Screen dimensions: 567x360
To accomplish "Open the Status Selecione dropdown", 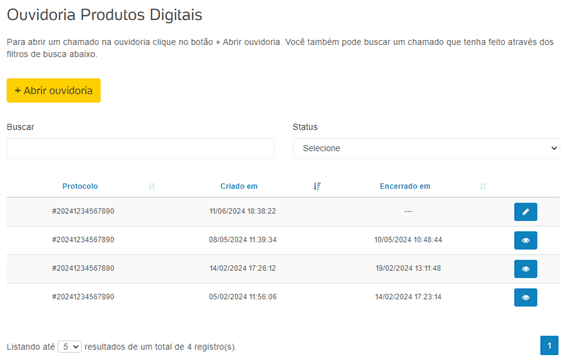I will [426, 148].
